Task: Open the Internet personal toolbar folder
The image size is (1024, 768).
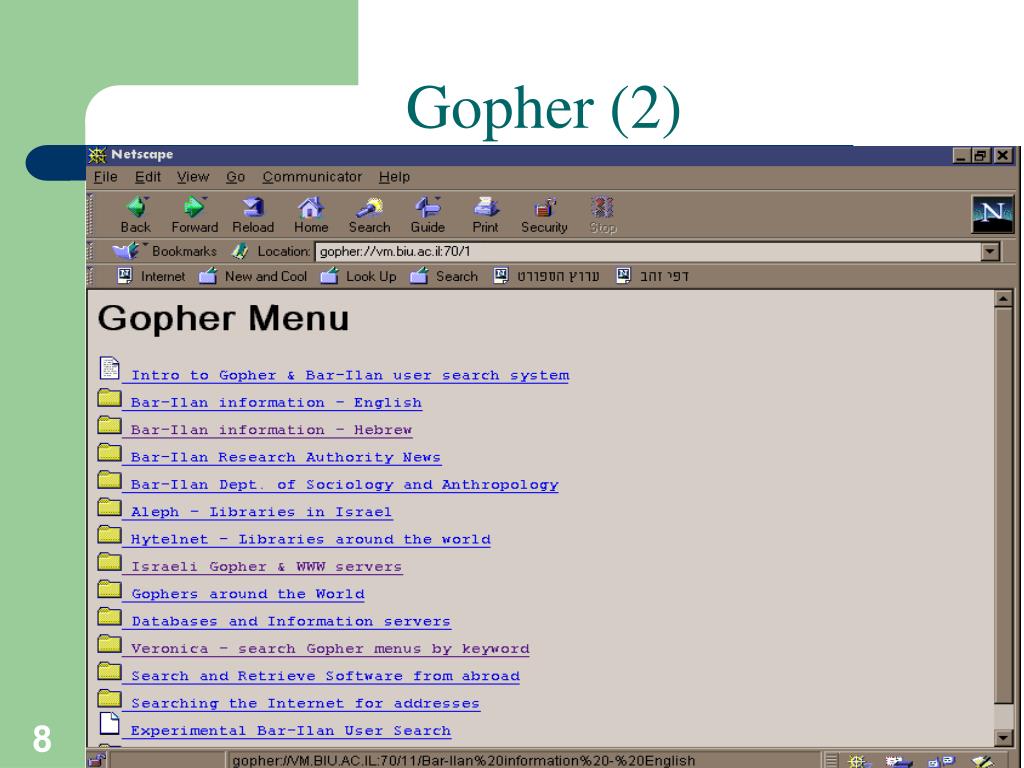Action: [x=151, y=276]
